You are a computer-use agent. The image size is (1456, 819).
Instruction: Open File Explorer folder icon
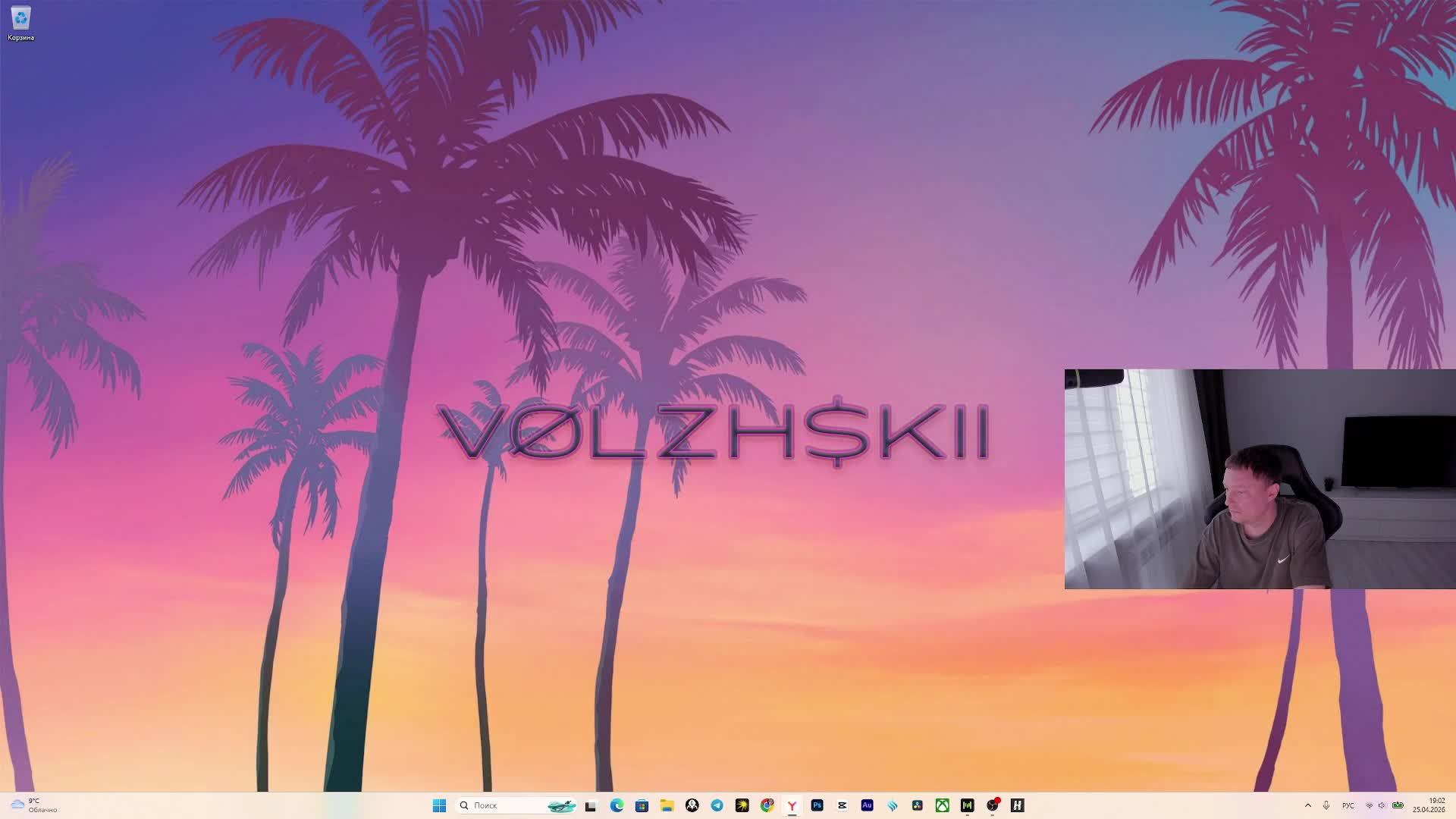pyautogui.click(x=667, y=805)
